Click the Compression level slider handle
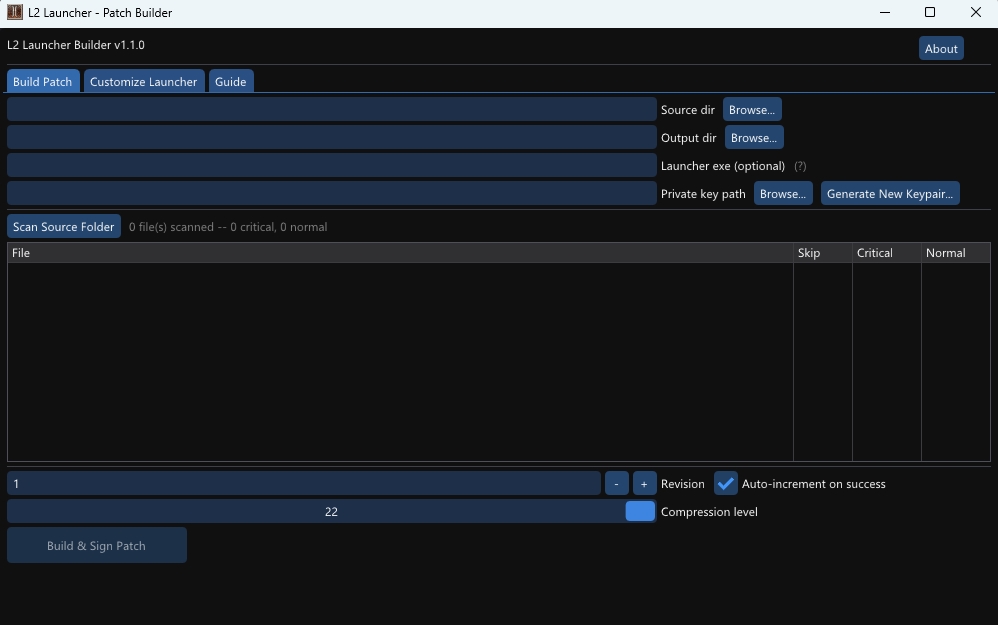This screenshot has height=625, width=998. tap(640, 511)
